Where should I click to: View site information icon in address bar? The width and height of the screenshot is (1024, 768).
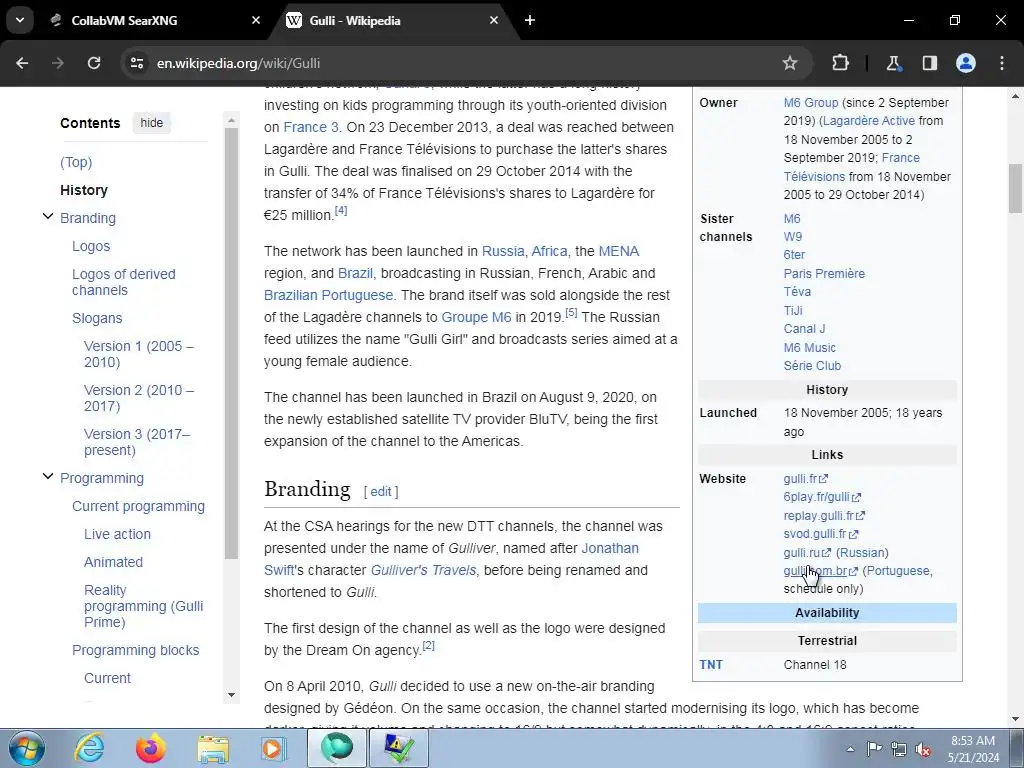137,63
